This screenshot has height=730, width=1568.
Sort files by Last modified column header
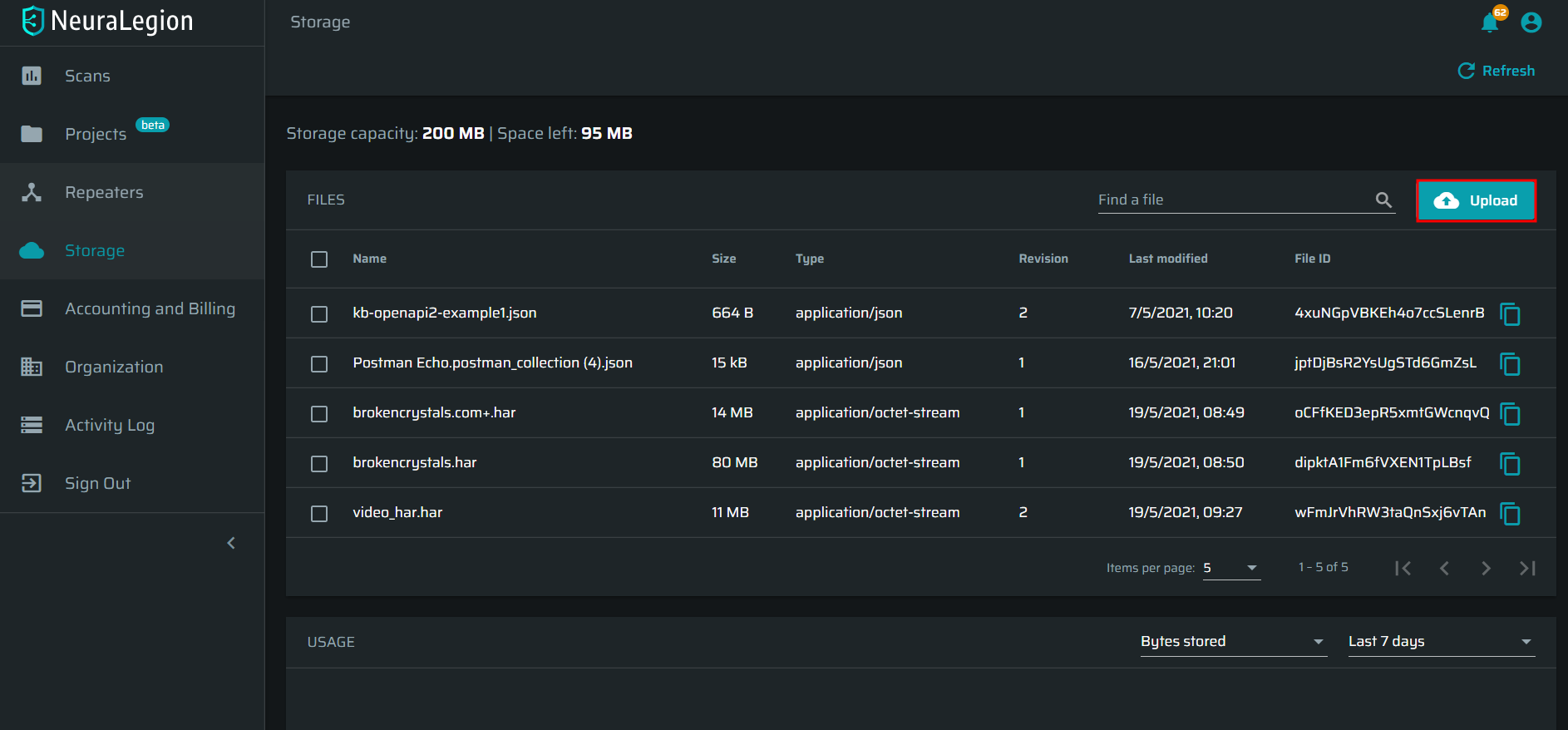click(x=1167, y=259)
